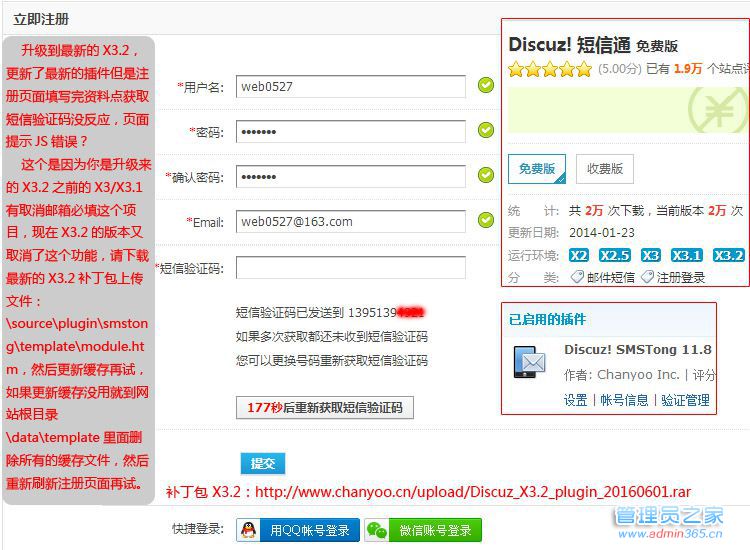Click the empty SMS verification code field
This screenshot has height=550, width=750.
351,267
